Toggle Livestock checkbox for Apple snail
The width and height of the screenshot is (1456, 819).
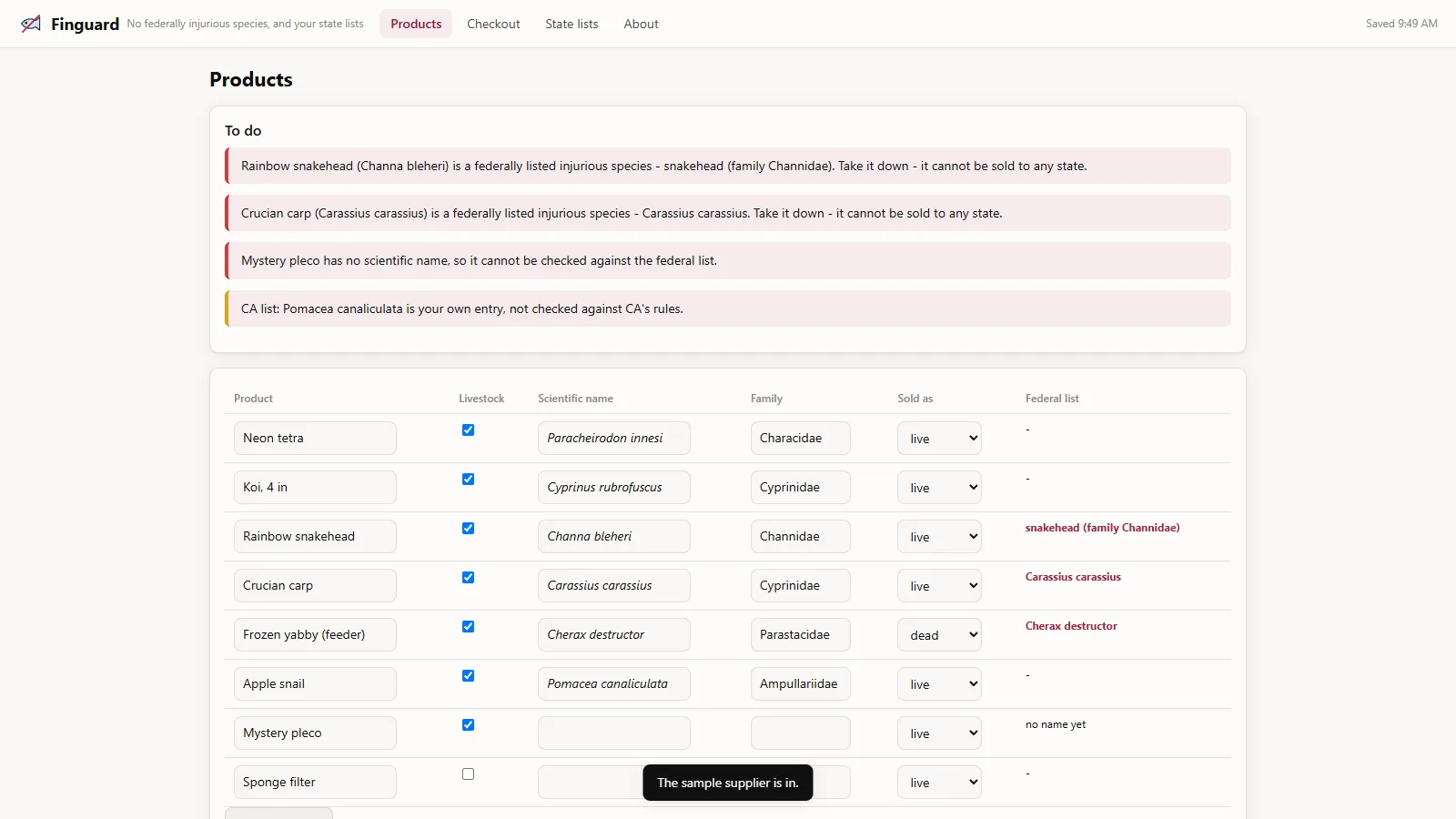[468, 676]
